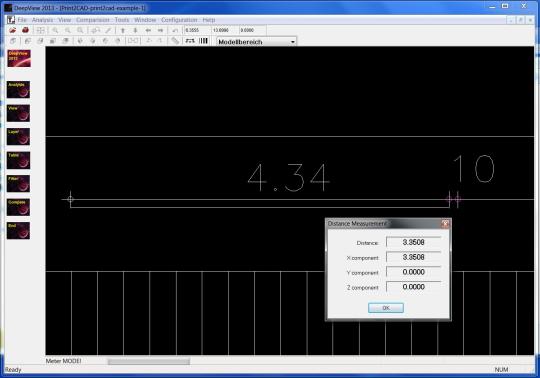Click the Z component value field
Image resolution: width=540 pixels, height=378 pixels.
[414, 287]
